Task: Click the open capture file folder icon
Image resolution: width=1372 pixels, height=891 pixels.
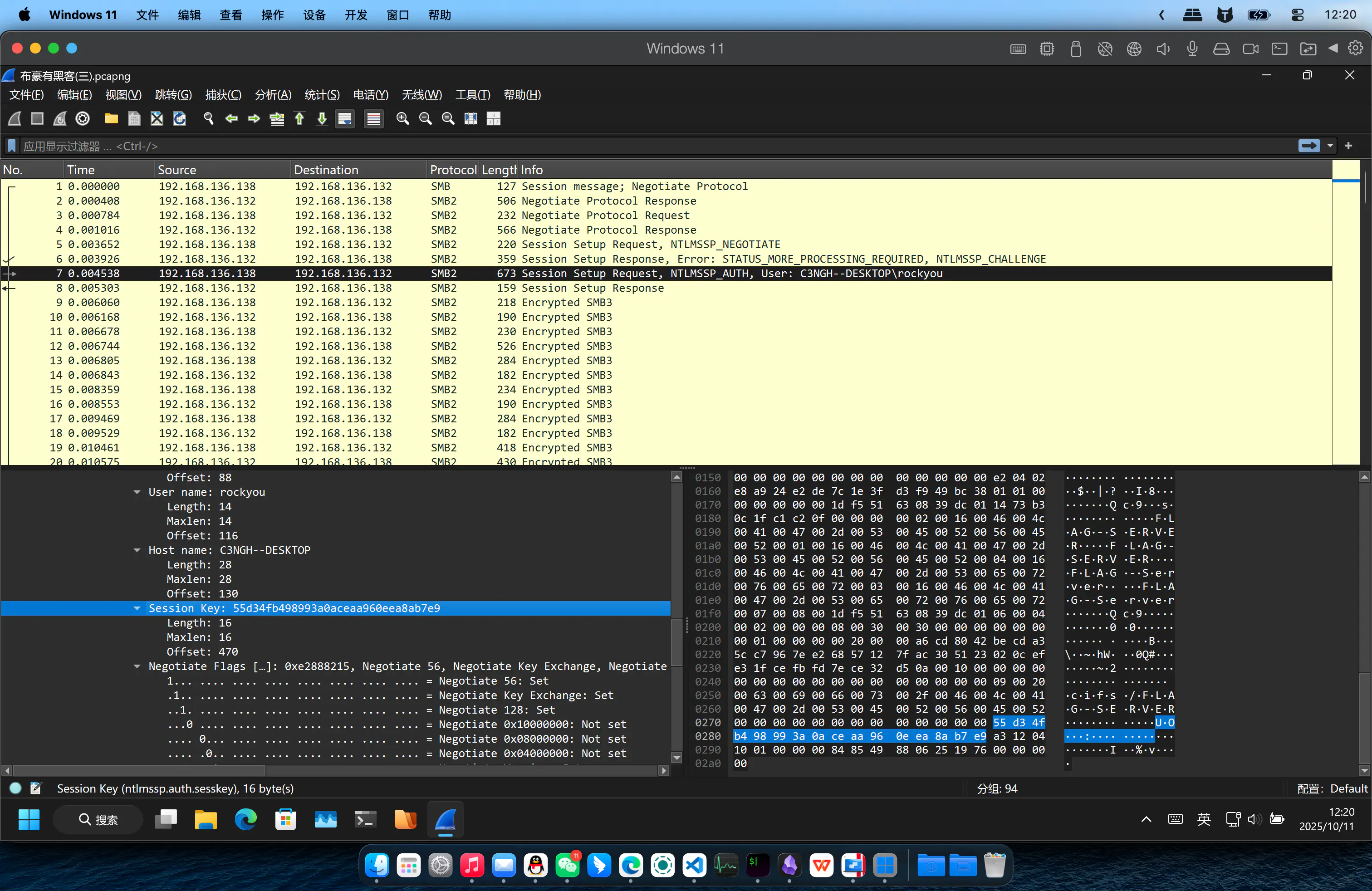Action: coord(111,119)
